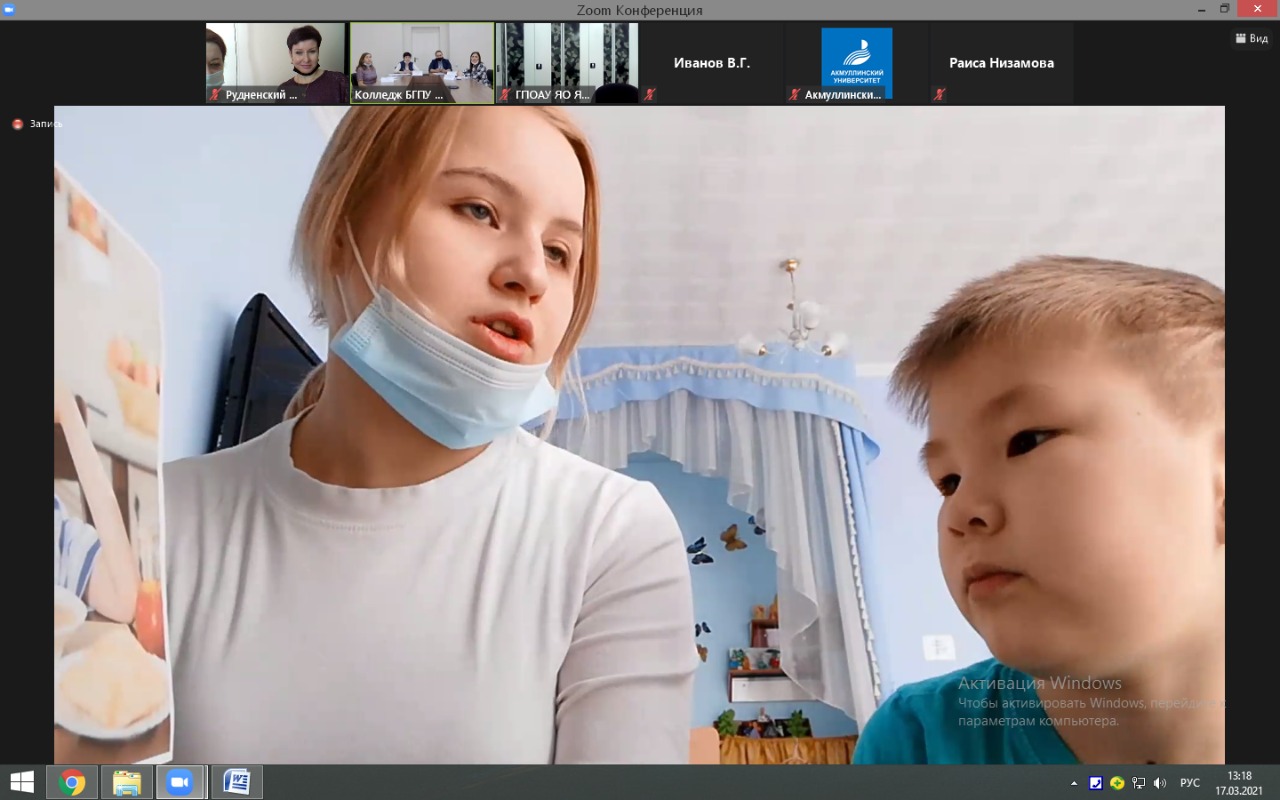This screenshot has height=800, width=1280.
Task: Select the Раиса Низамова participant tile
Action: pos(1001,62)
